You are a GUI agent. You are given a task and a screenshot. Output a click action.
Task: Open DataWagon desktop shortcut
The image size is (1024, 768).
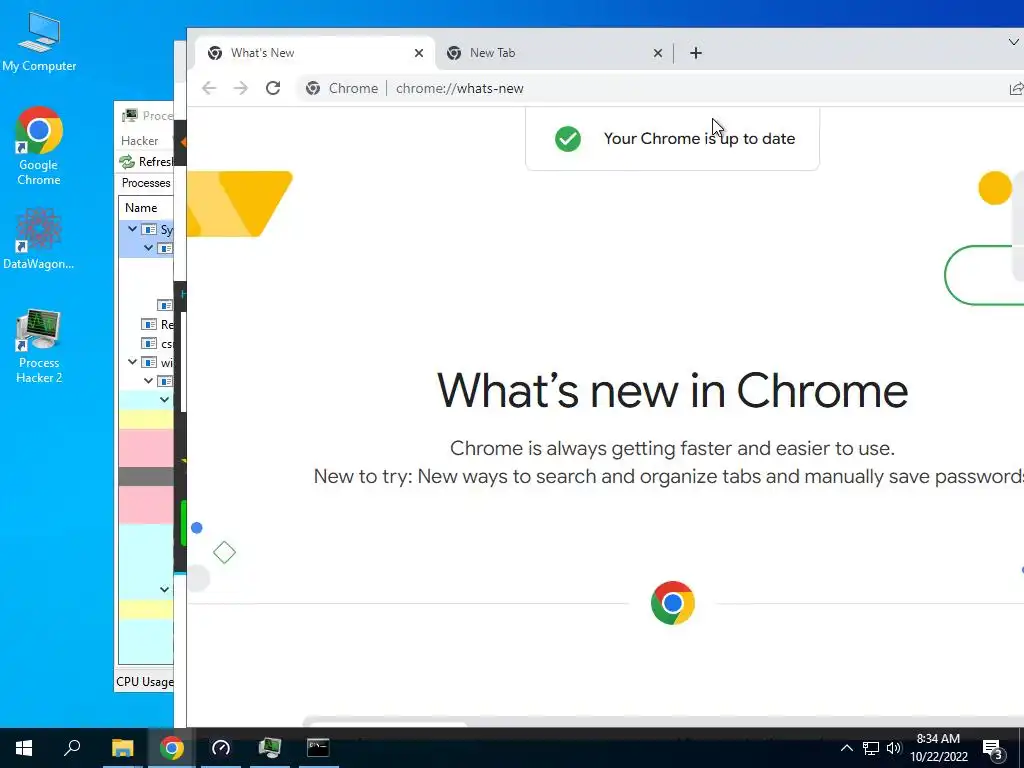[x=39, y=238]
